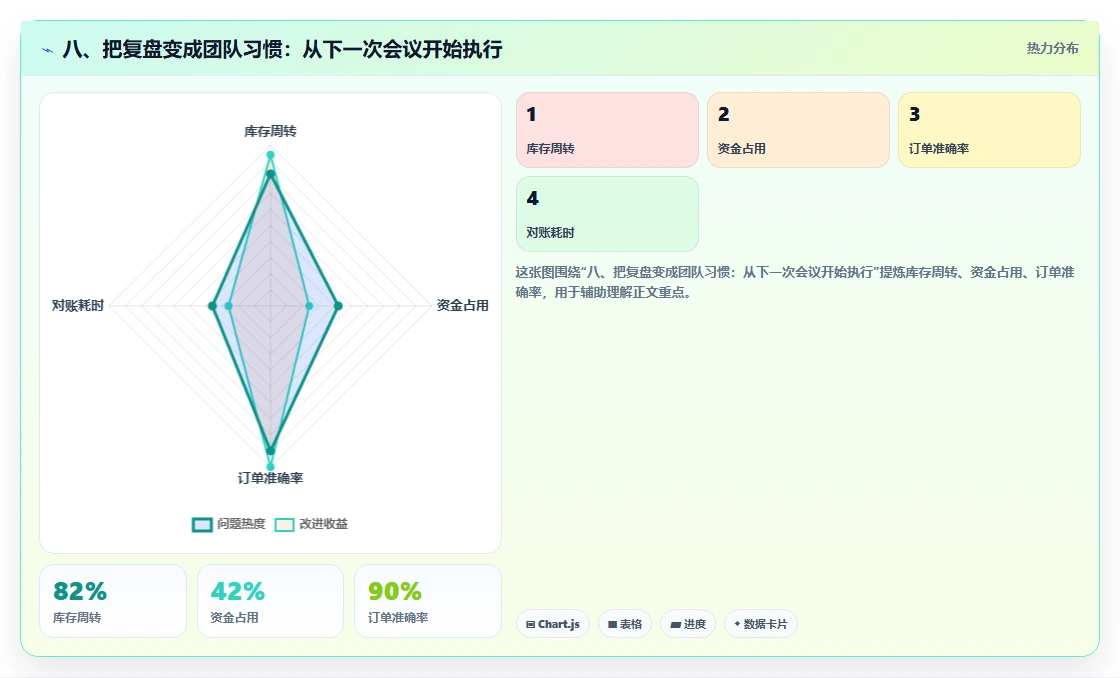Click the 82% 库存周转 stat card
Viewport: 1120px width, 678px height.
pyautogui.click(x=113, y=601)
